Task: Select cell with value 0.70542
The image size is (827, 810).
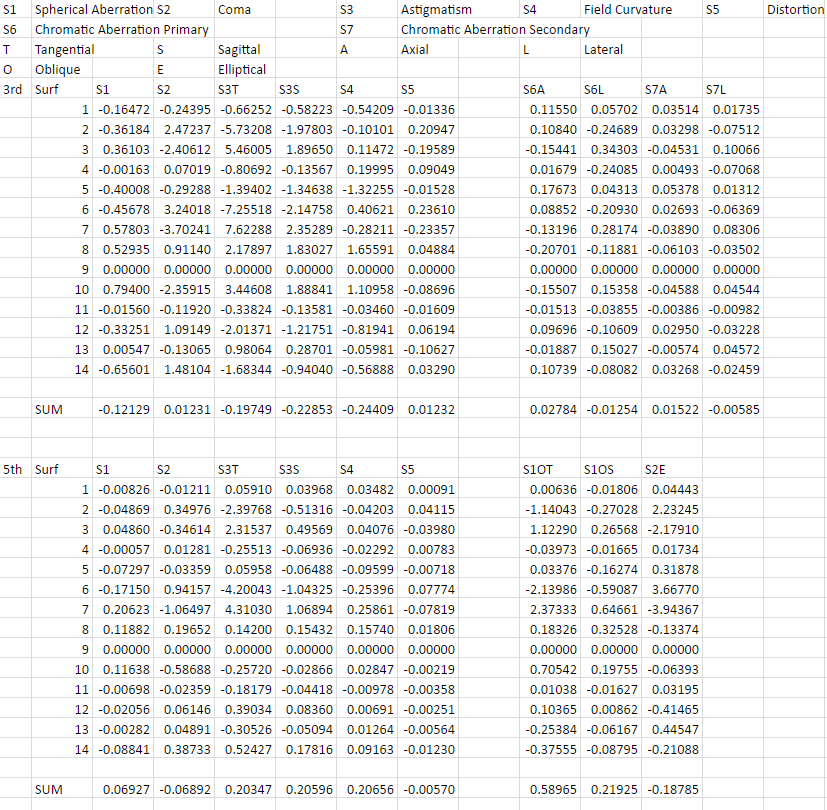Action: [x=550, y=670]
